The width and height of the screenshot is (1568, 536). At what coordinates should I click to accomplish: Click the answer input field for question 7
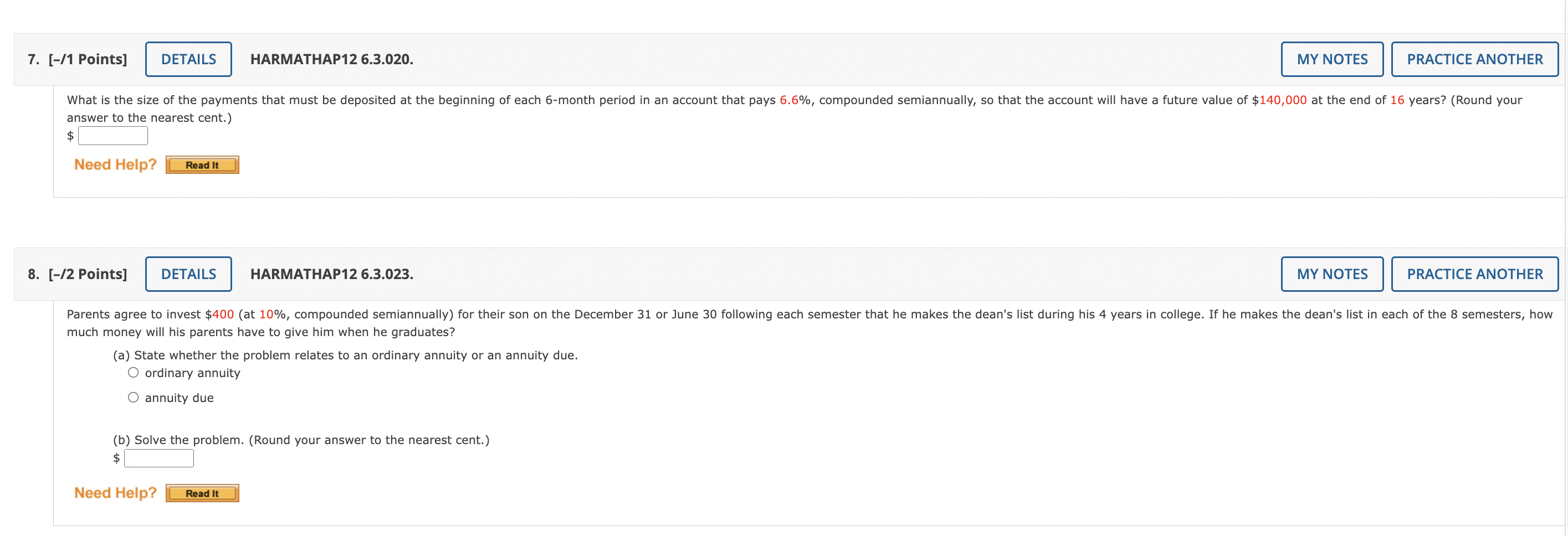[x=112, y=135]
